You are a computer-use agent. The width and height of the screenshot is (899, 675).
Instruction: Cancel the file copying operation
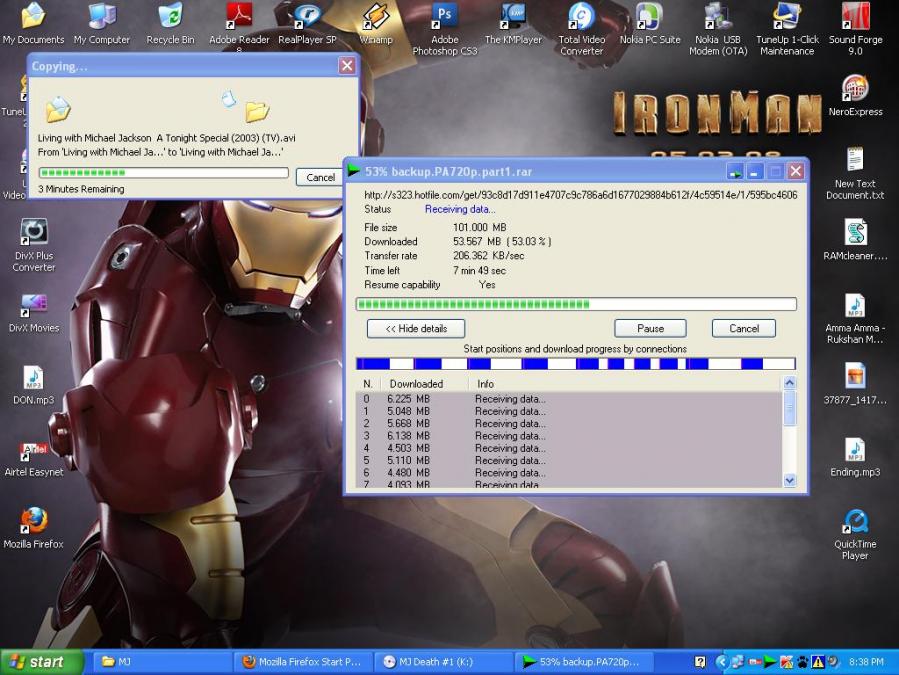320,177
